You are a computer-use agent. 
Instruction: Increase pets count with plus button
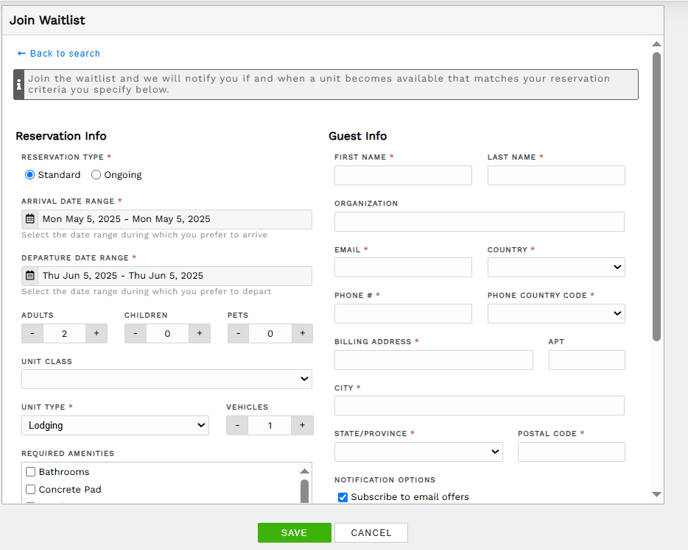[302, 333]
